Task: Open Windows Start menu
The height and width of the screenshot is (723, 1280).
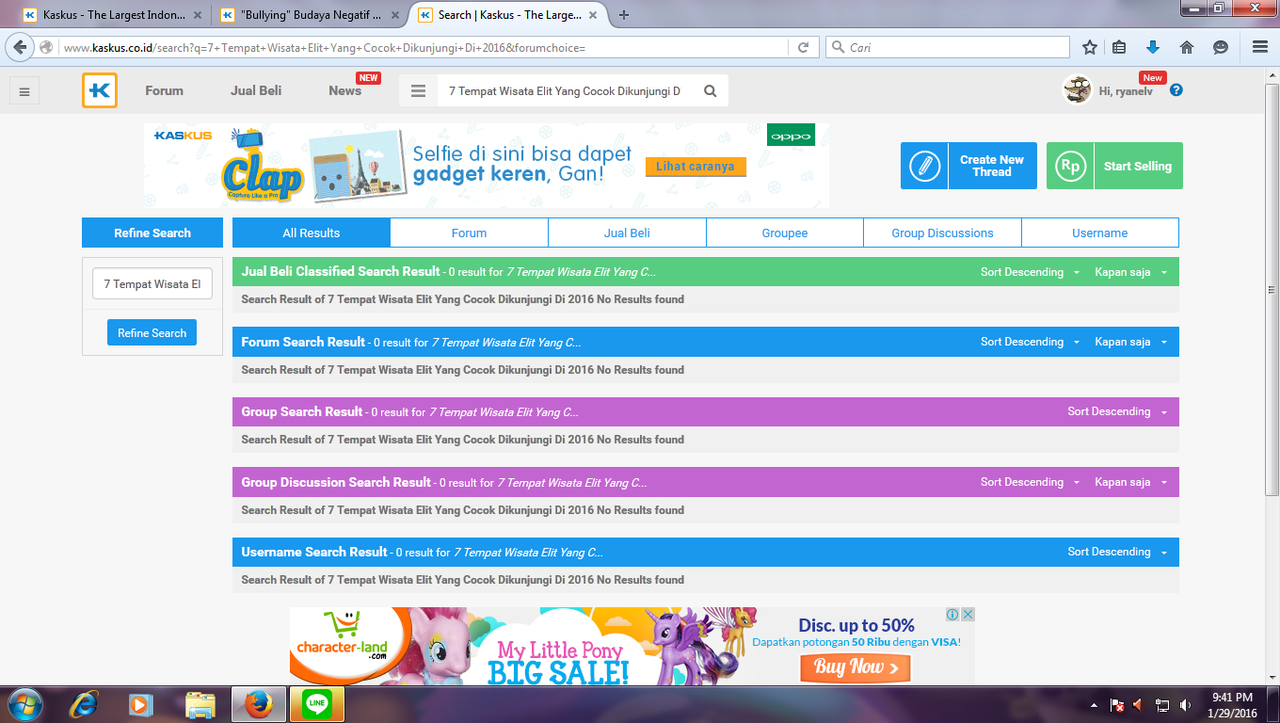Action: 27,704
